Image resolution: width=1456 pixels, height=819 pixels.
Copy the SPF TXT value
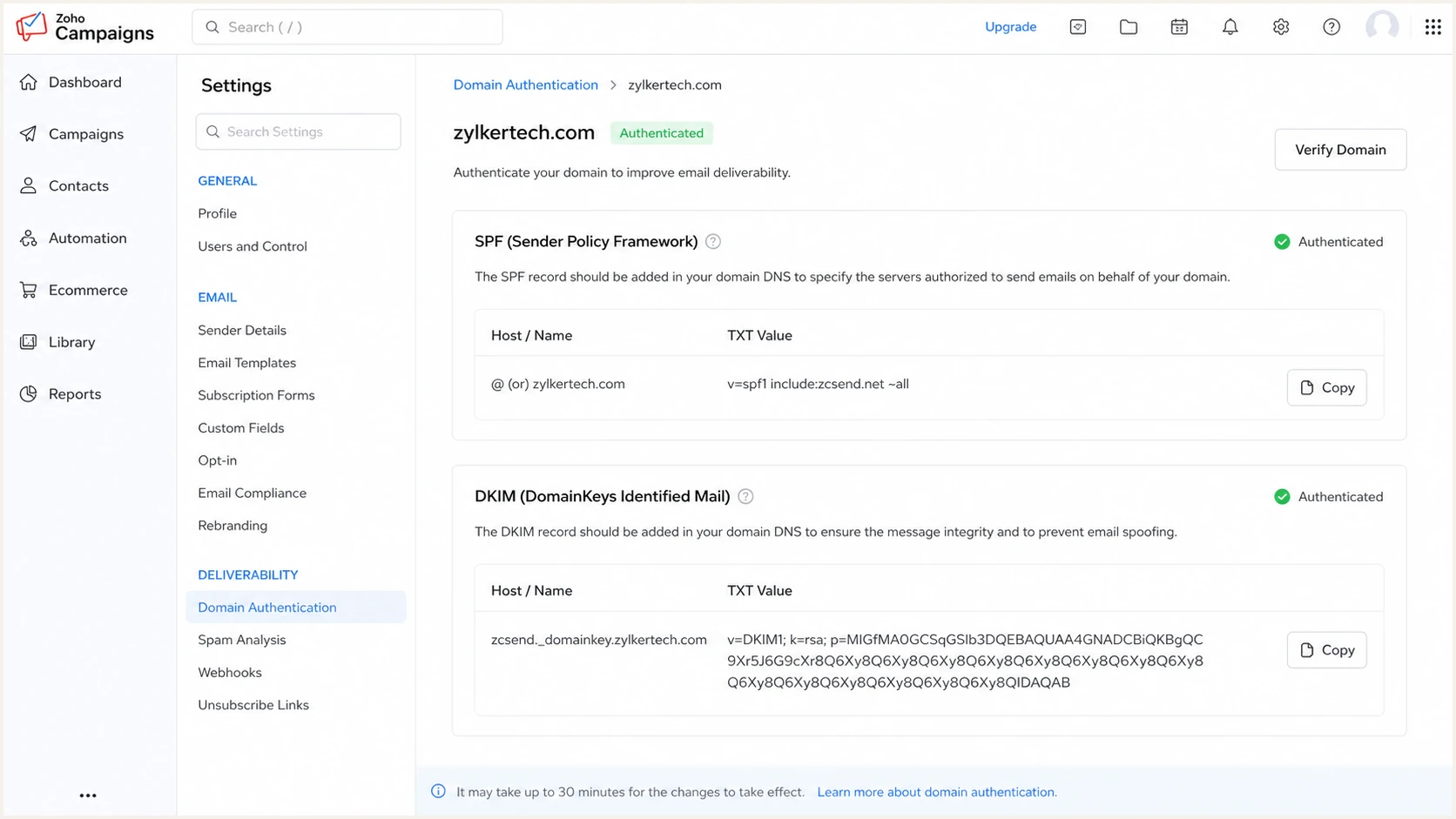(x=1326, y=387)
